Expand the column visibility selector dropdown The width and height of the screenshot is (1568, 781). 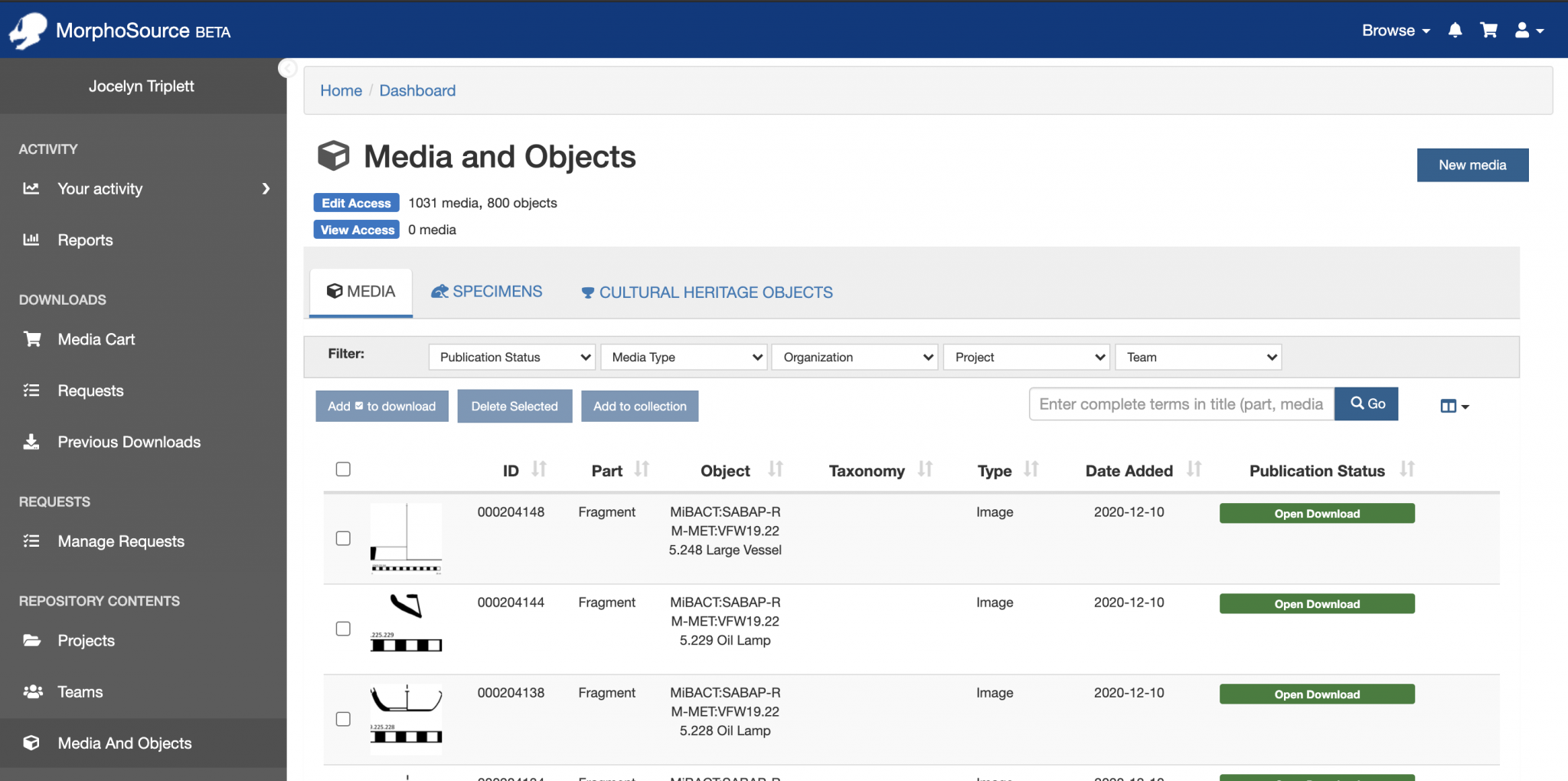click(1454, 405)
